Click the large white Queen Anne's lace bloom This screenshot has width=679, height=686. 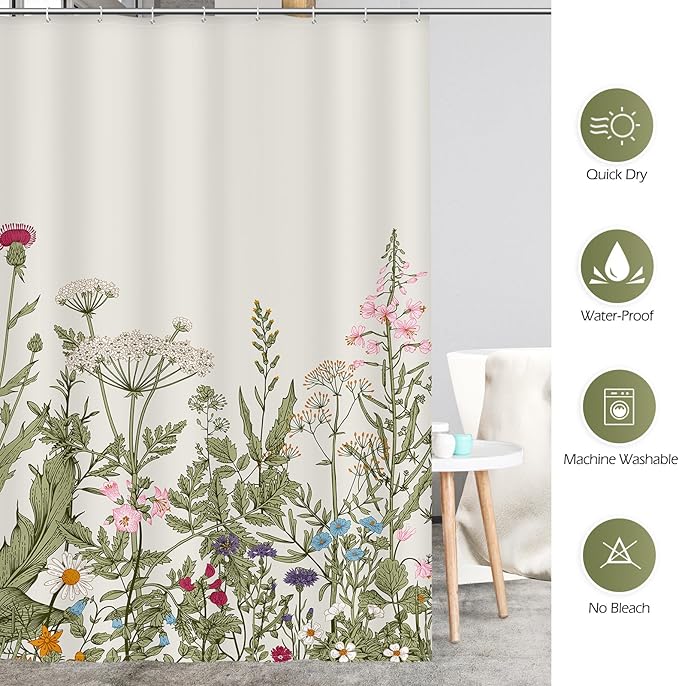[x=140, y=351]
